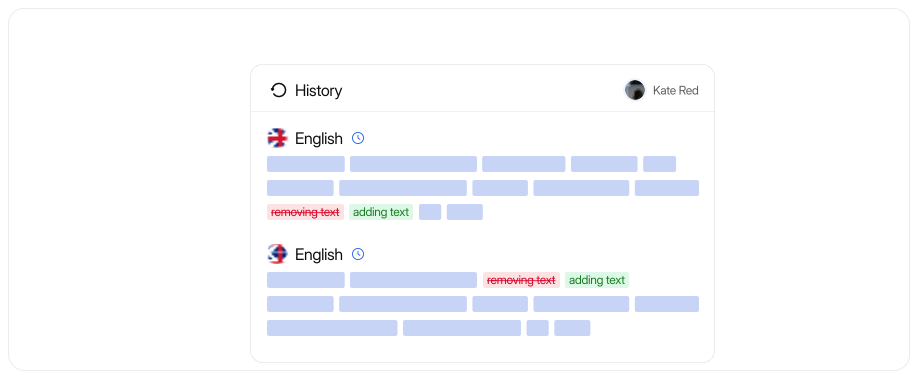The height and width of the screenshot is (380, 918).
Task: Click the first entry's "removing text" red tag
Action: pyautogui.click(x=305, y=212)
